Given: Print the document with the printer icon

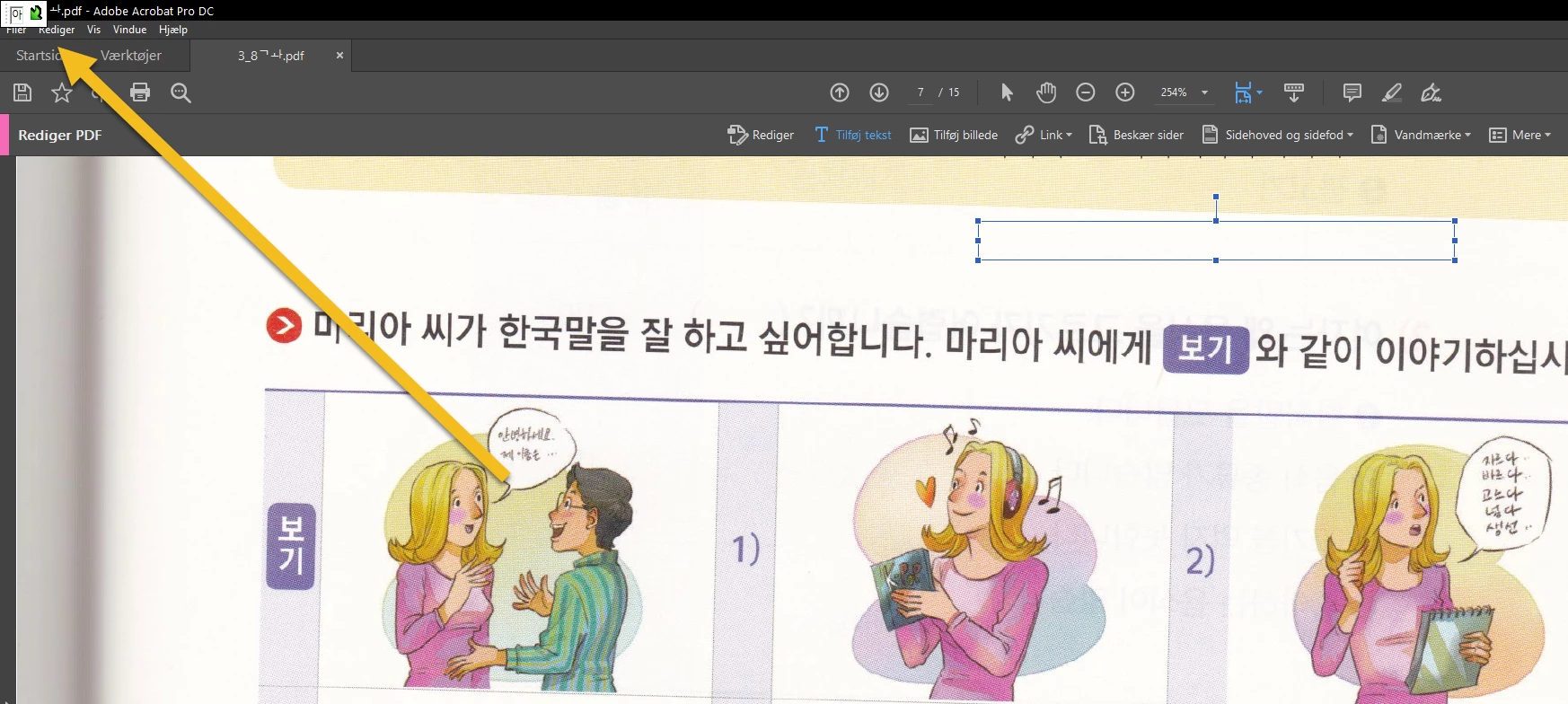Looking at the screenshot, I should [140, 92].
